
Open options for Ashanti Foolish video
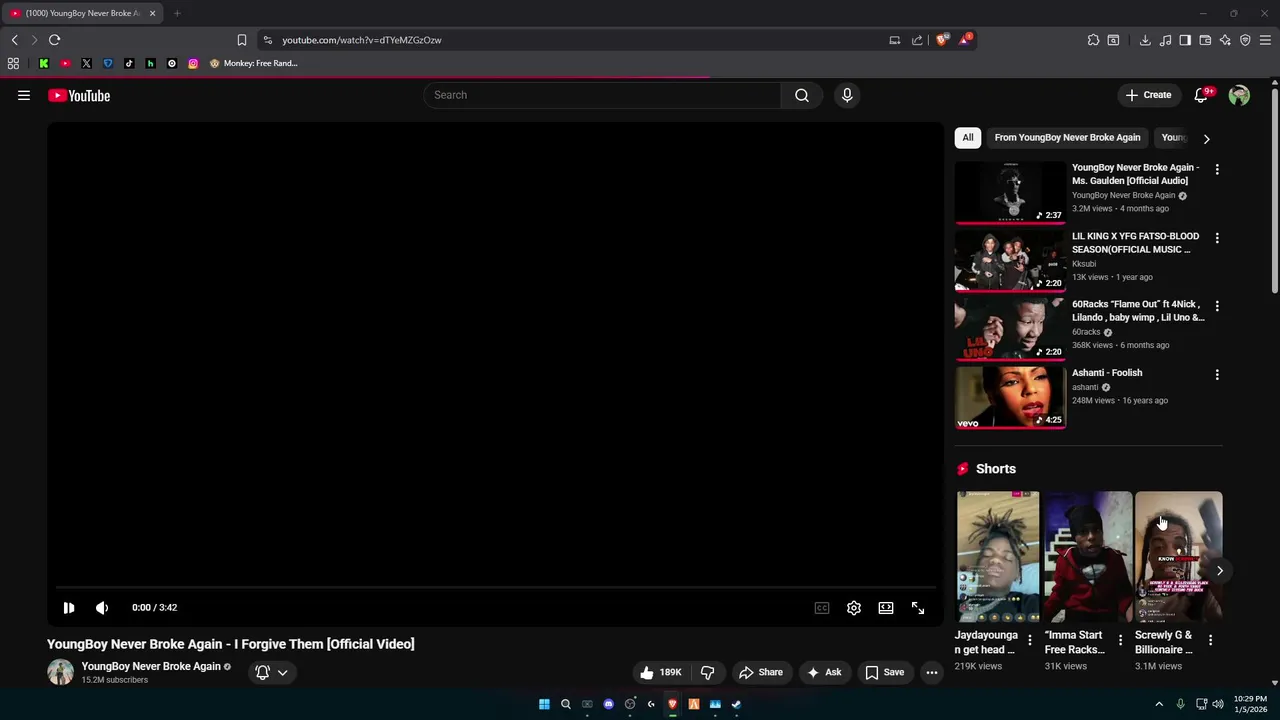click(1217, 374)
